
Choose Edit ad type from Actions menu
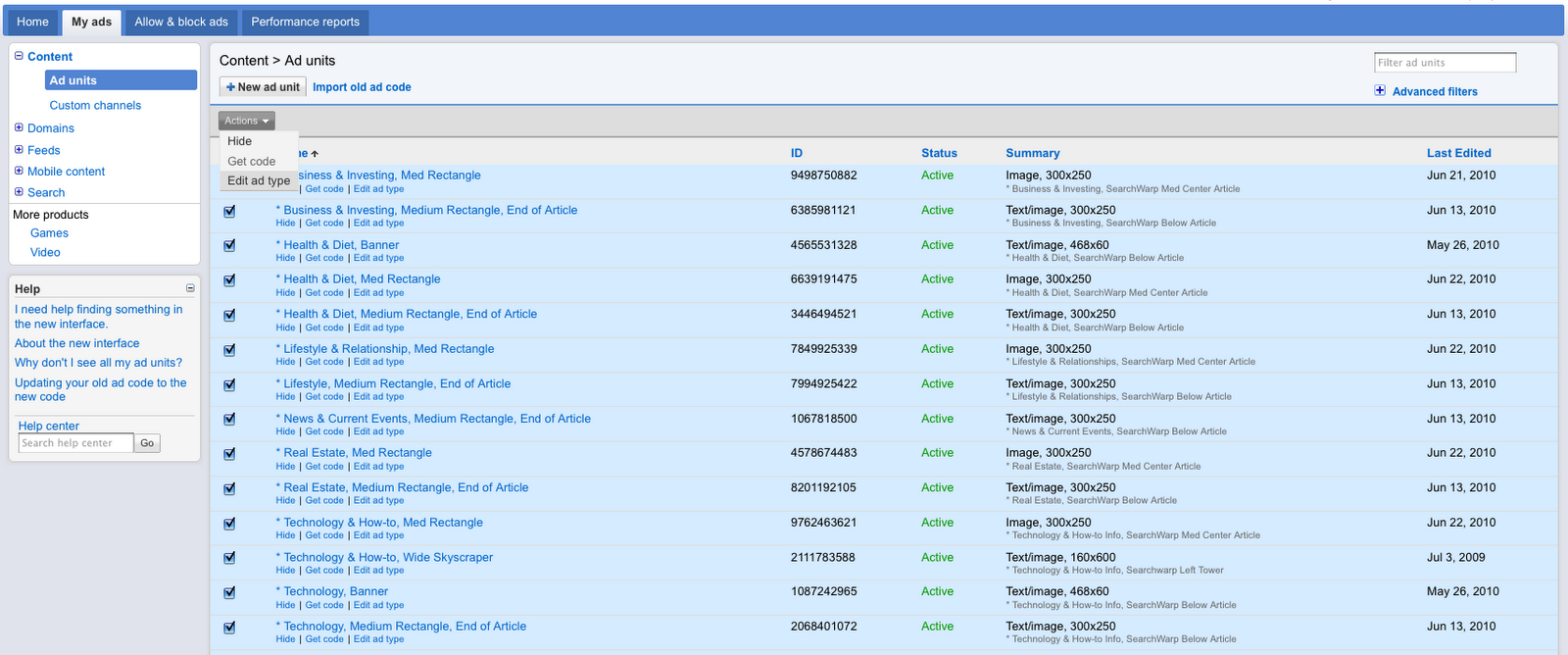click(x=259, y=180)
